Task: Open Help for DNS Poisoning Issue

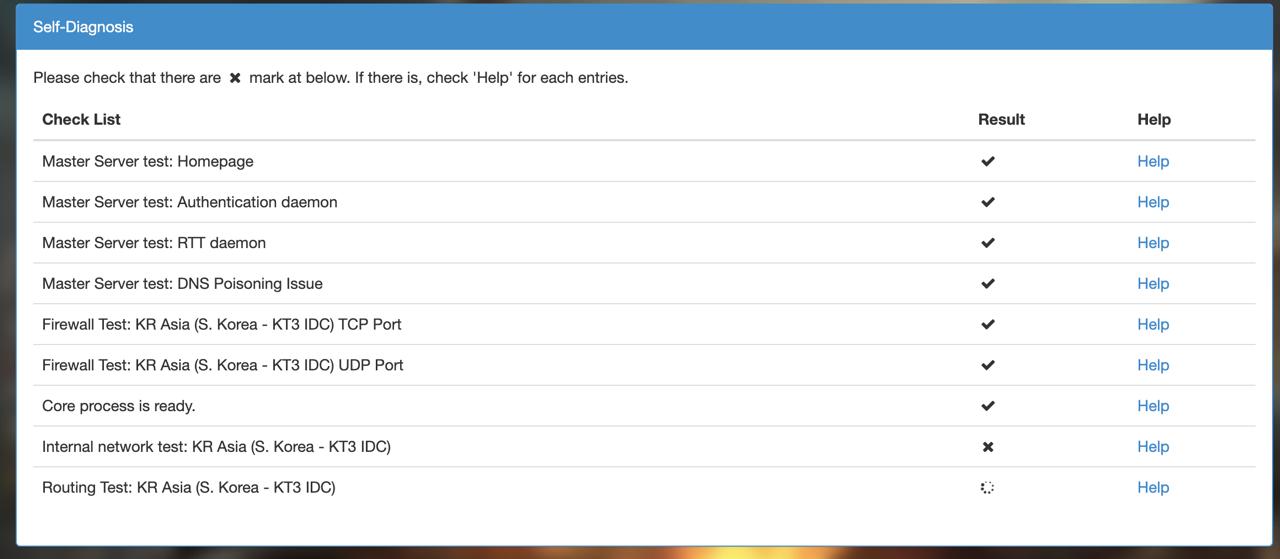Action: point(1153,284)
